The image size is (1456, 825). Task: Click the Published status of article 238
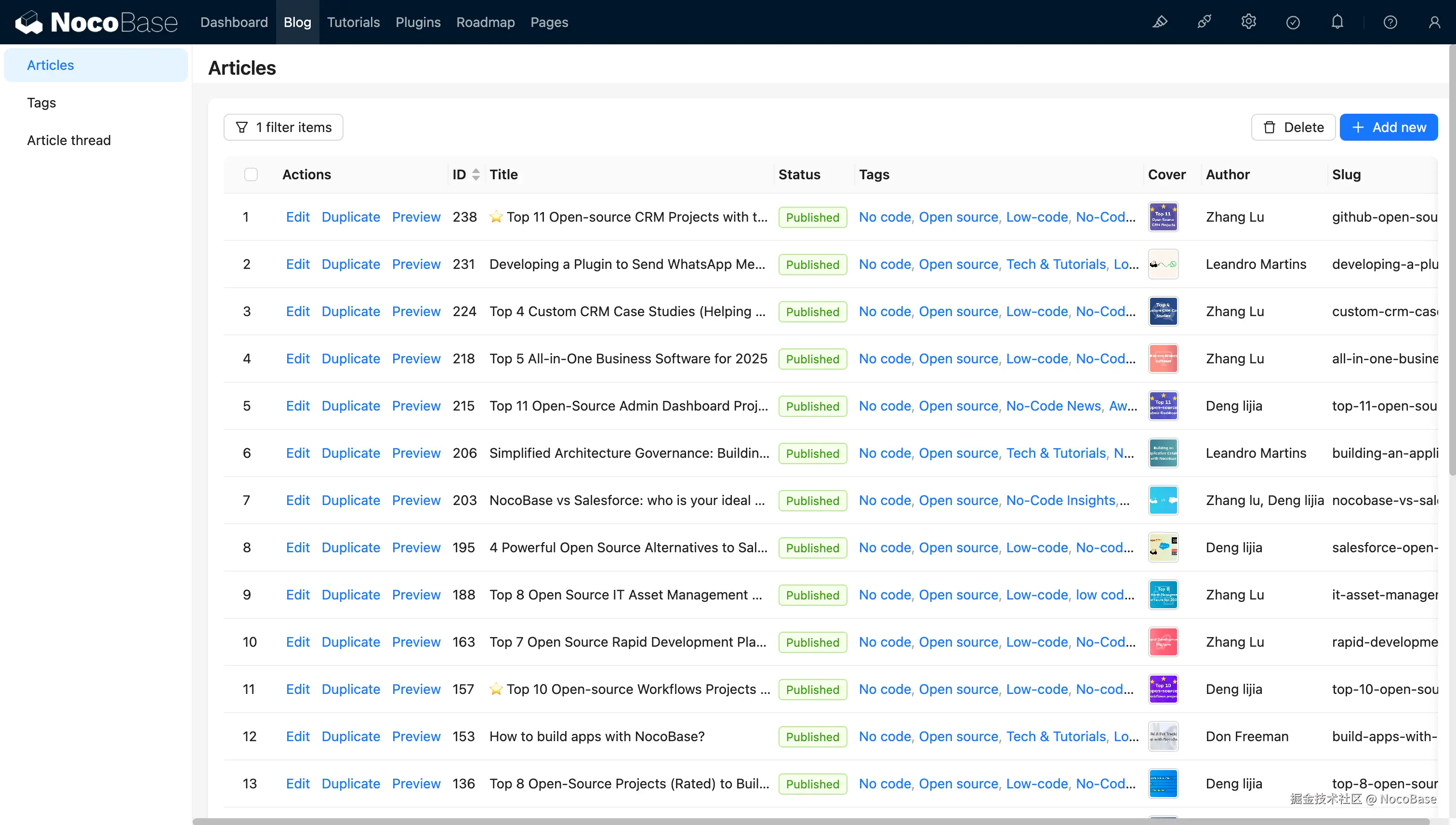click(x=812, y=217)
